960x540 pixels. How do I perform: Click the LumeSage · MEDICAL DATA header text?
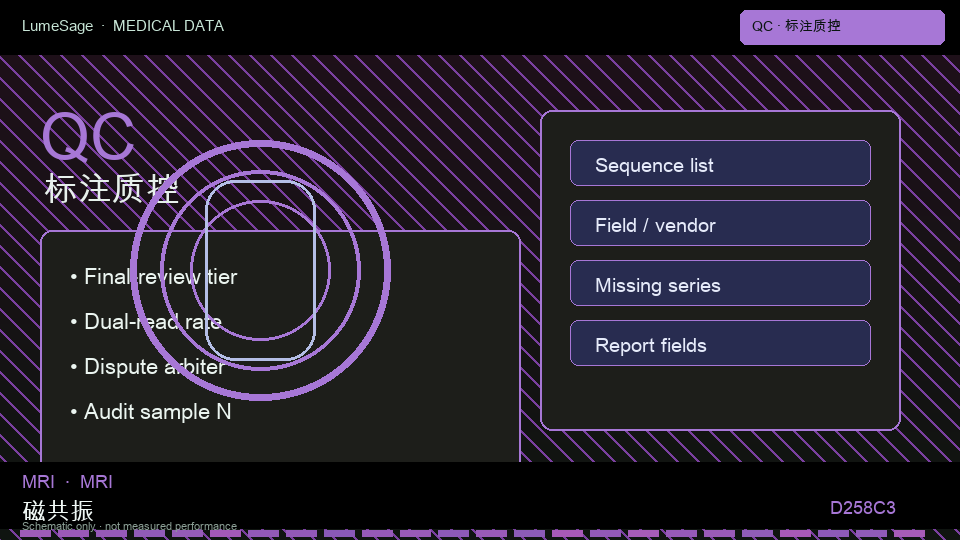123,26
